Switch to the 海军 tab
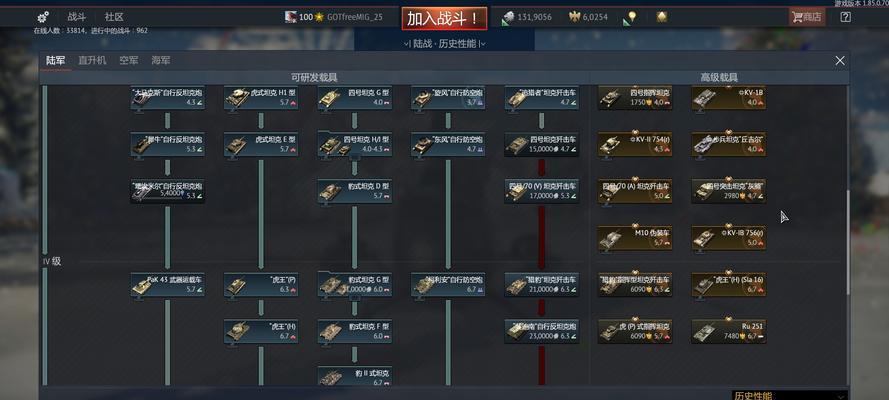 (x=160, y=61)
